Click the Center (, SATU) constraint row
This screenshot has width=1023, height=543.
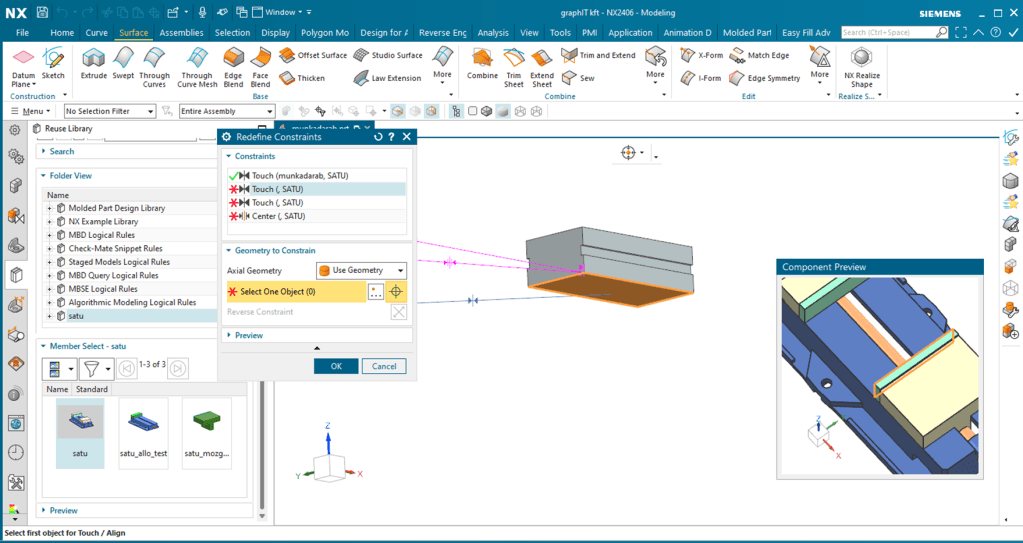tap(278, 216)
